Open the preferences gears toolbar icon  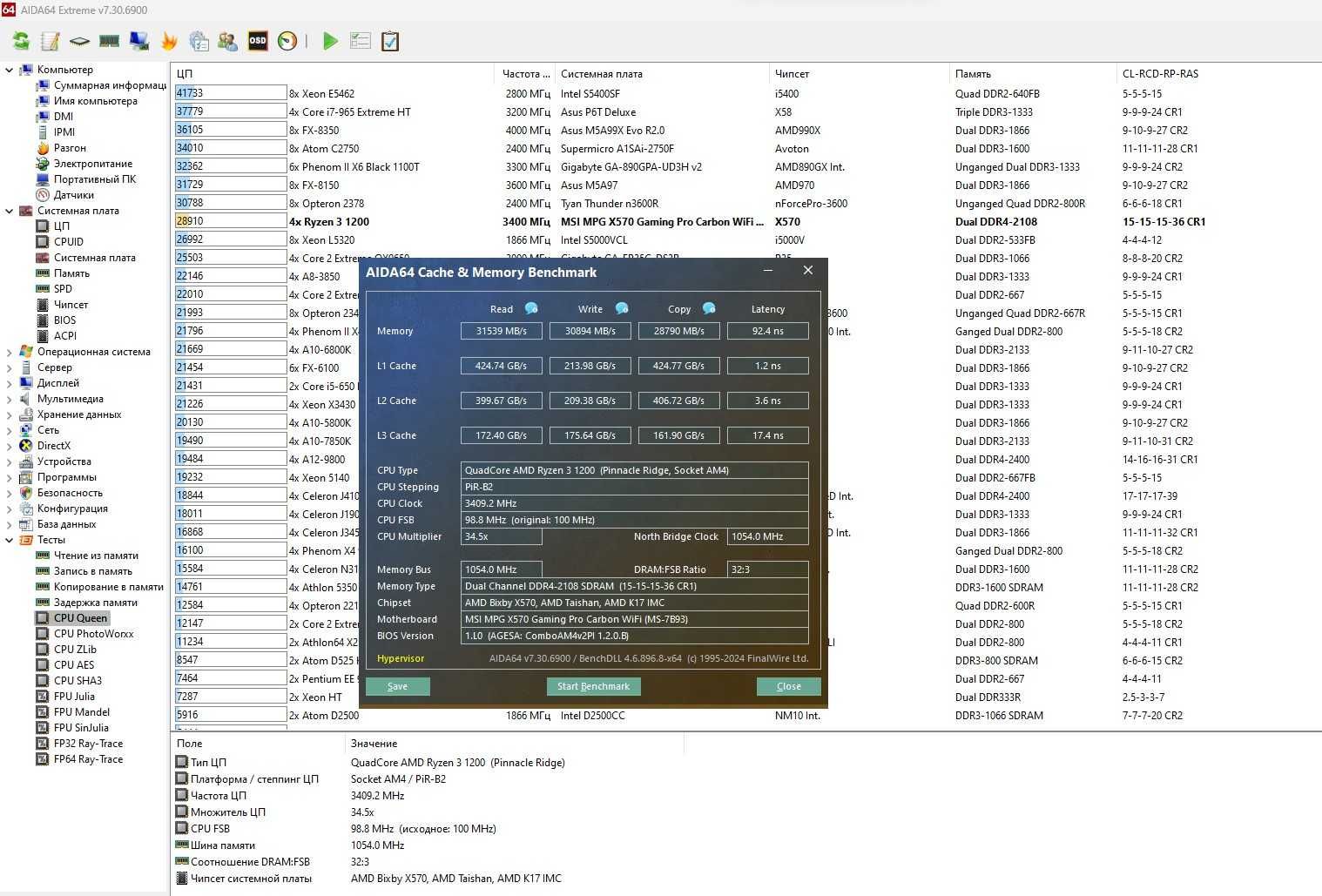(x=199, y=41)
